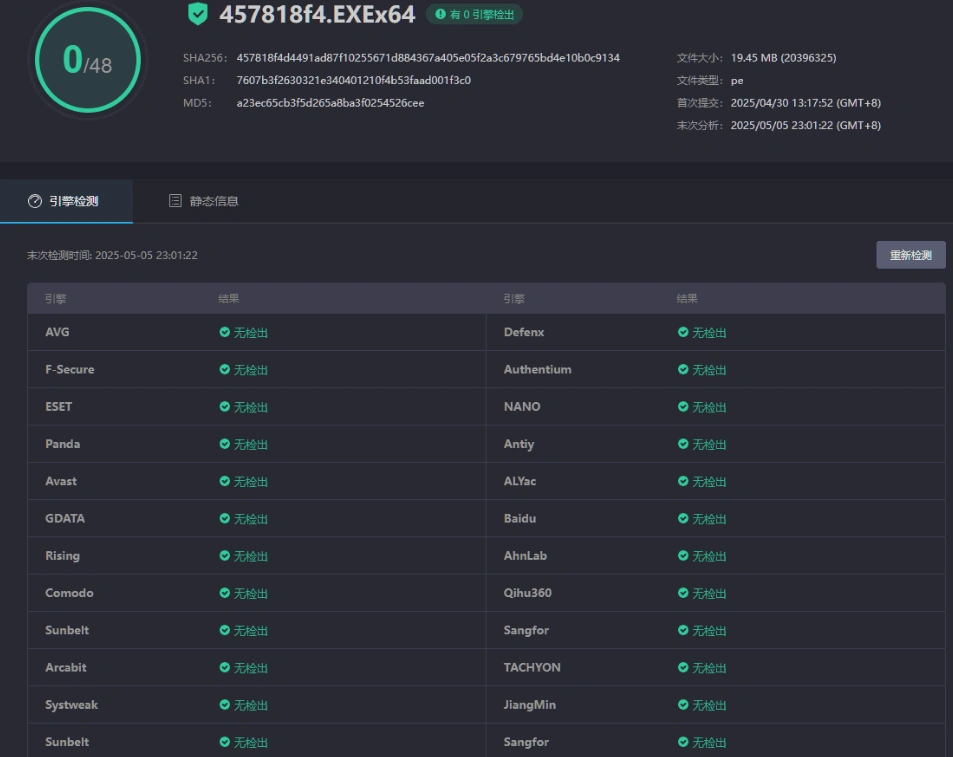The image size is (953, 757).
Task: Click the document icon on 静态信息 tab
Action: [175, 201]
